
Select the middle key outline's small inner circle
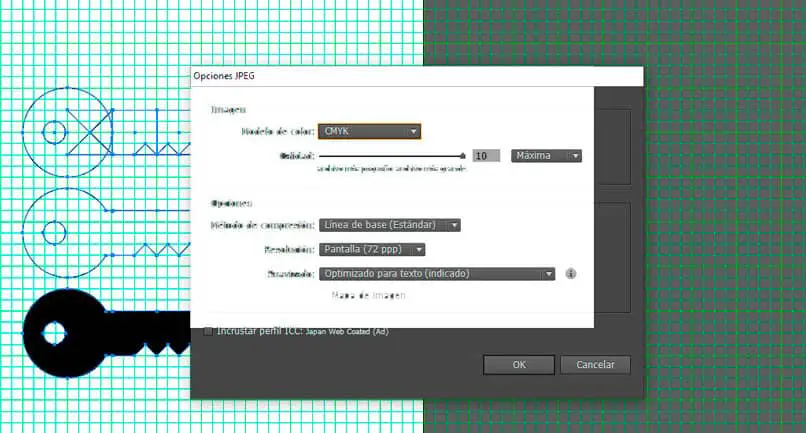point(54,233)
